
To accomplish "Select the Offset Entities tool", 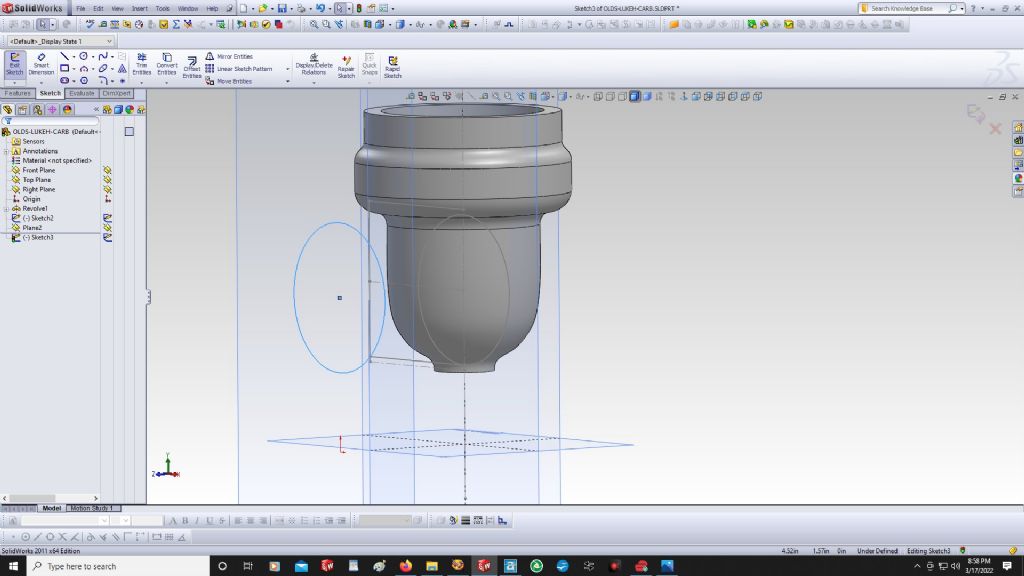I will [x=191, y=67].
